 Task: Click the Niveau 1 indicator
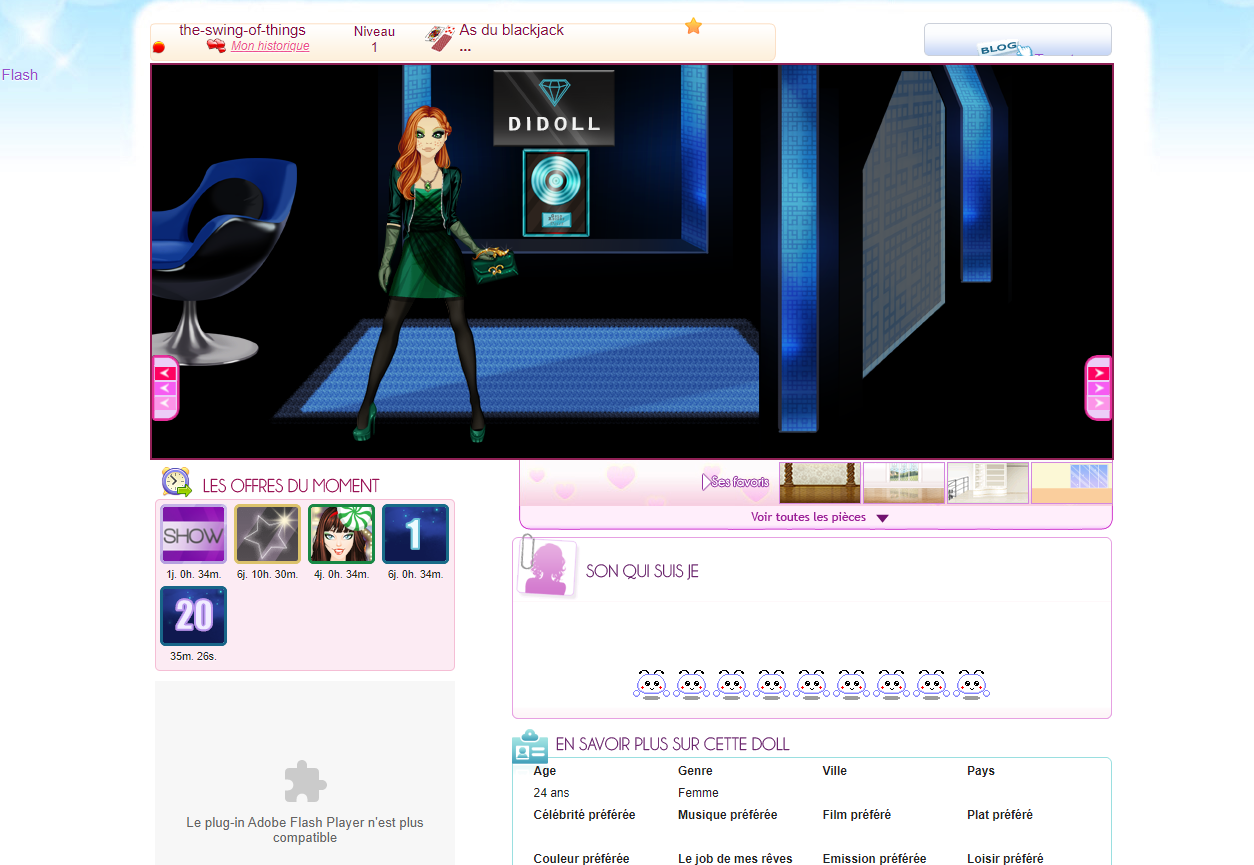pos(374,39)
